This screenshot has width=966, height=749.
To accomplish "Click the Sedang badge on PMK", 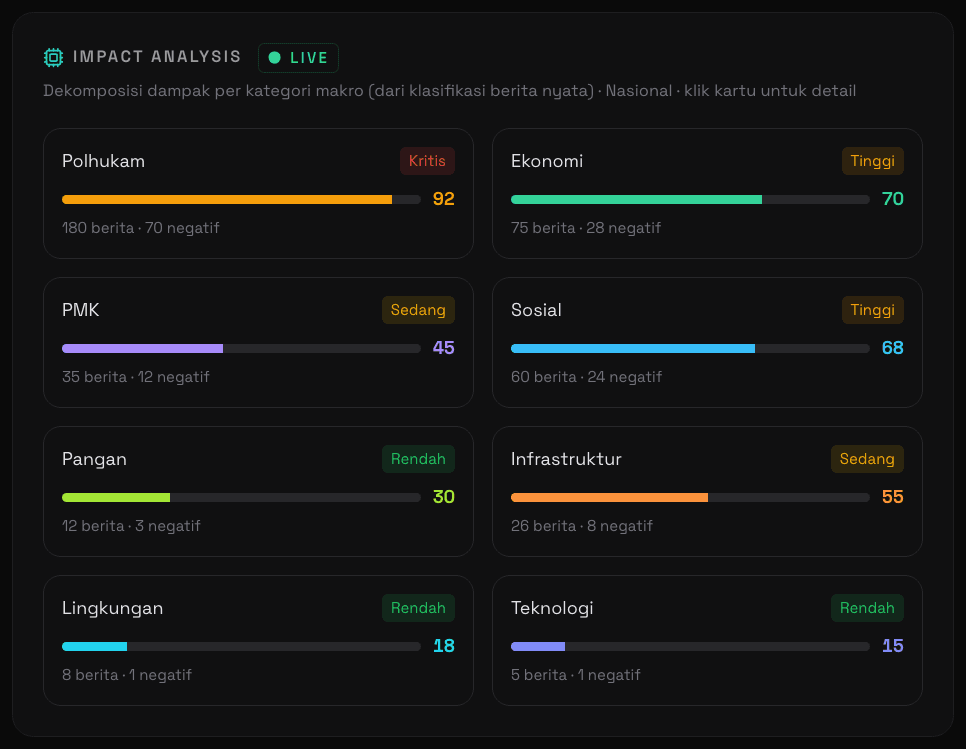I will coord(418,310).
